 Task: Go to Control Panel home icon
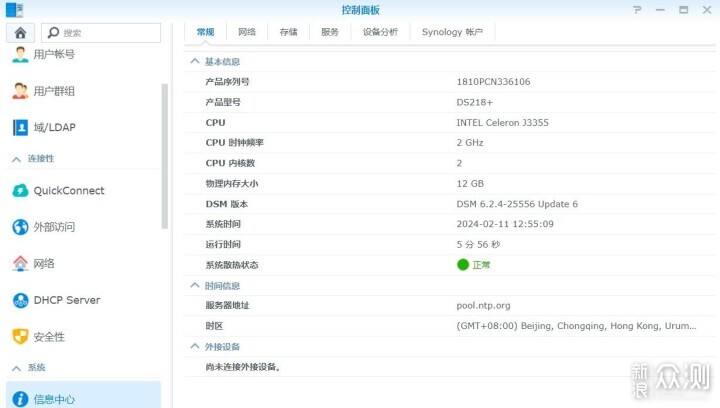(20, 33)
